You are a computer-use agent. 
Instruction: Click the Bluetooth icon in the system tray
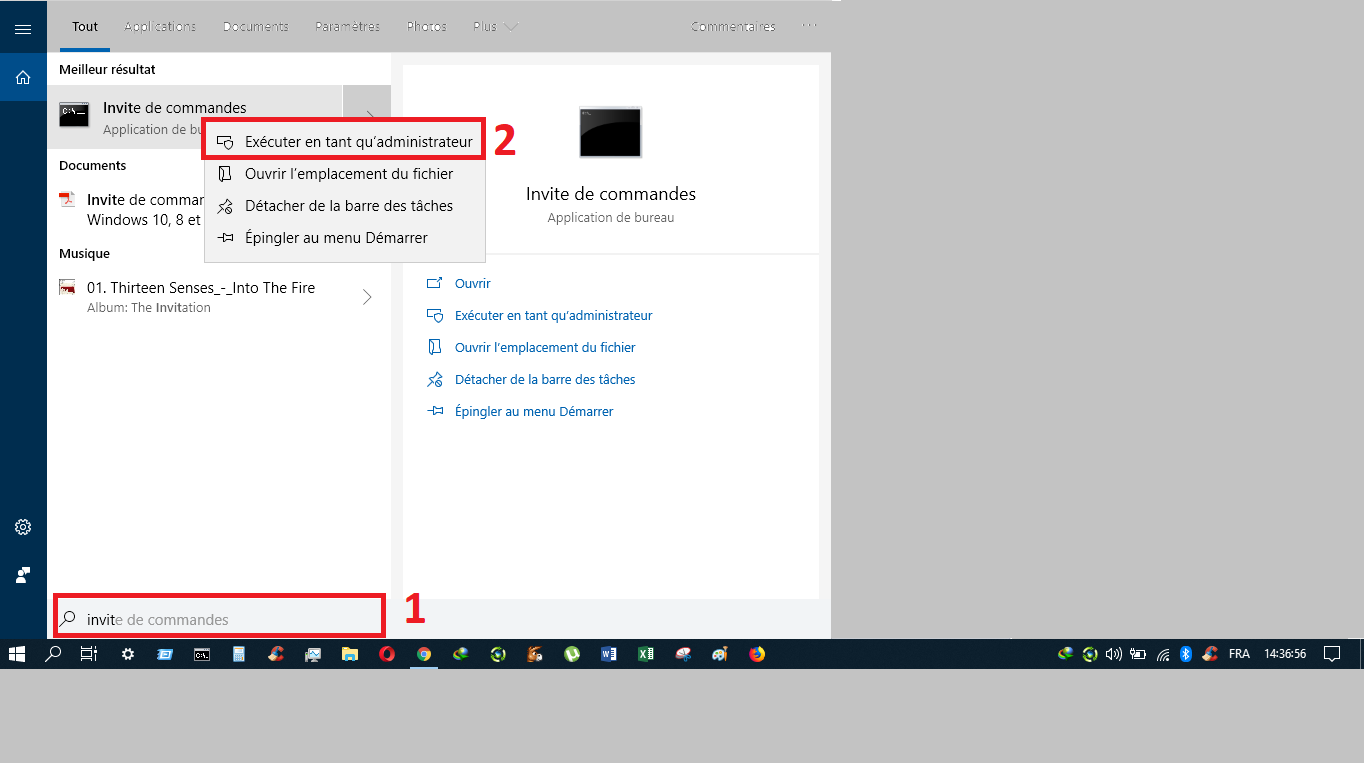coord(1186,654)
